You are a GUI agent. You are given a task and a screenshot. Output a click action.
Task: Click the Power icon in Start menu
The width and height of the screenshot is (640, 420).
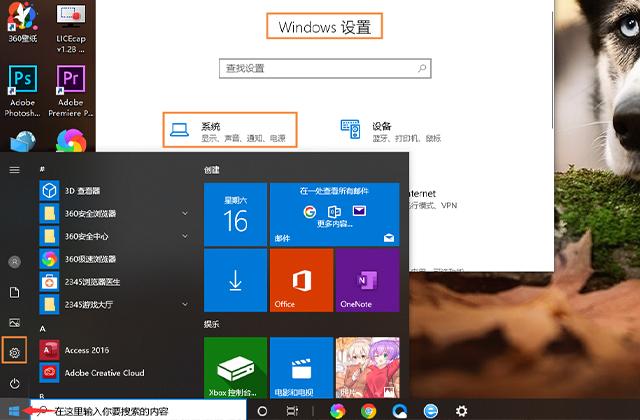[15, 383]
